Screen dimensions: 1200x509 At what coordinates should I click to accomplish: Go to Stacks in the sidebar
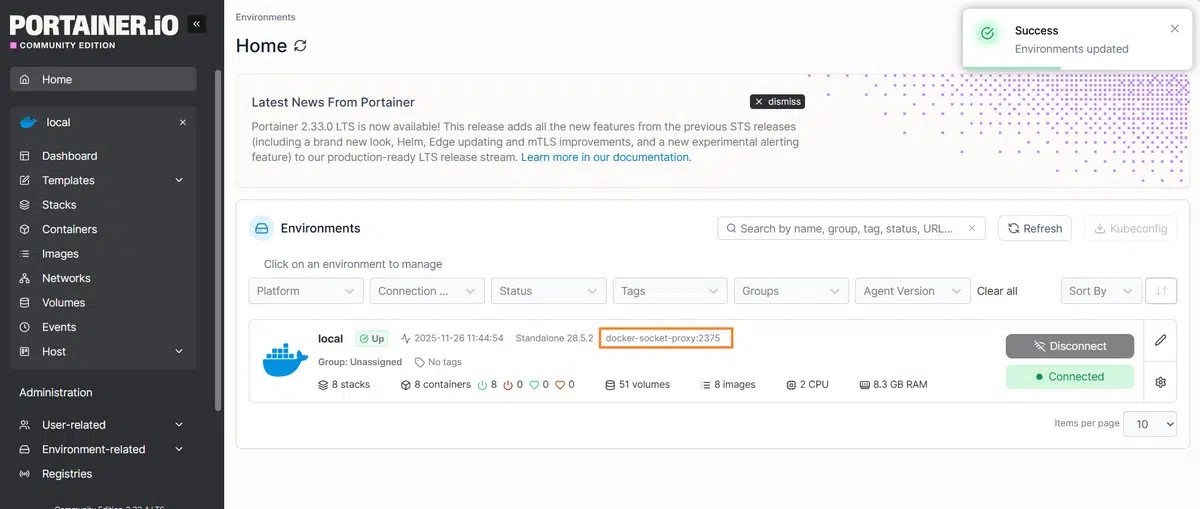point(59,205)
